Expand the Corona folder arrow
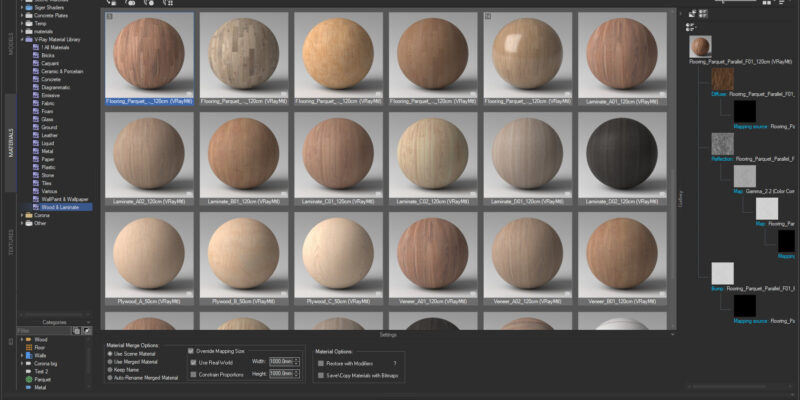800x400 pixels. 22,215
